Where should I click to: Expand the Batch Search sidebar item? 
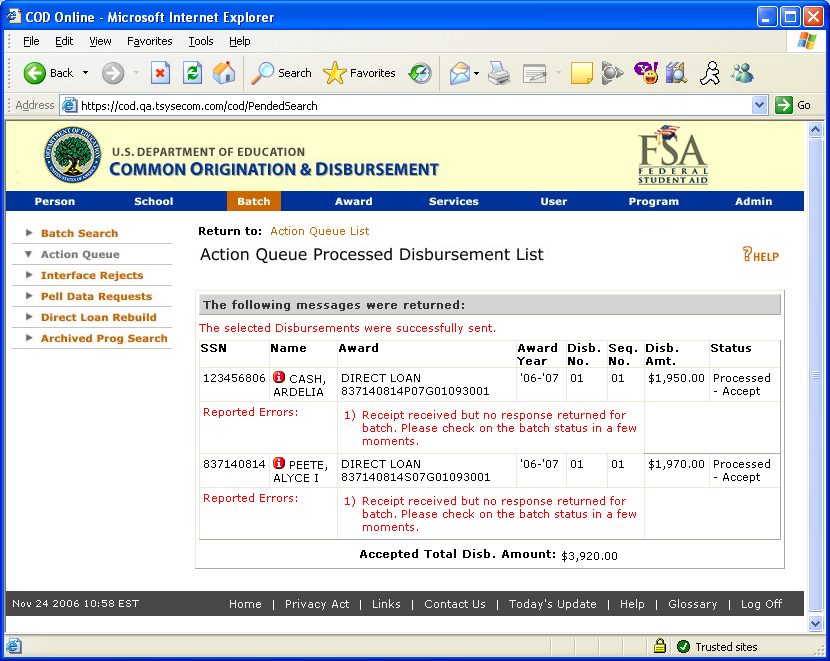point(29,233)
